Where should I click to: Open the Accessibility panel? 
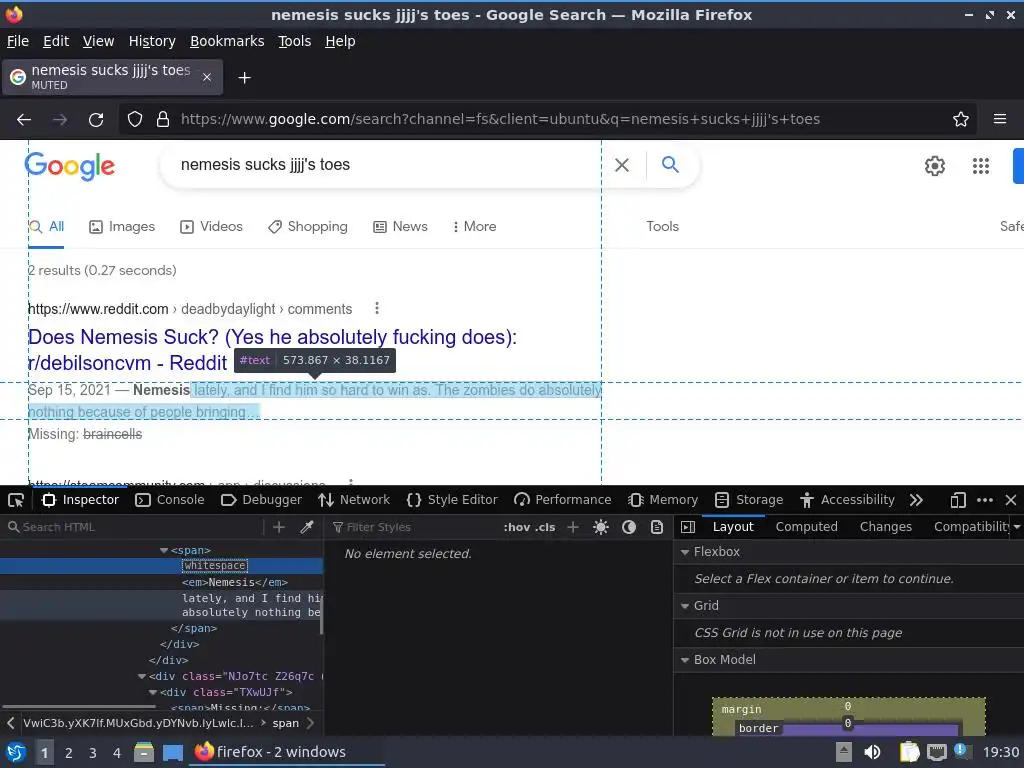point(847,500)
